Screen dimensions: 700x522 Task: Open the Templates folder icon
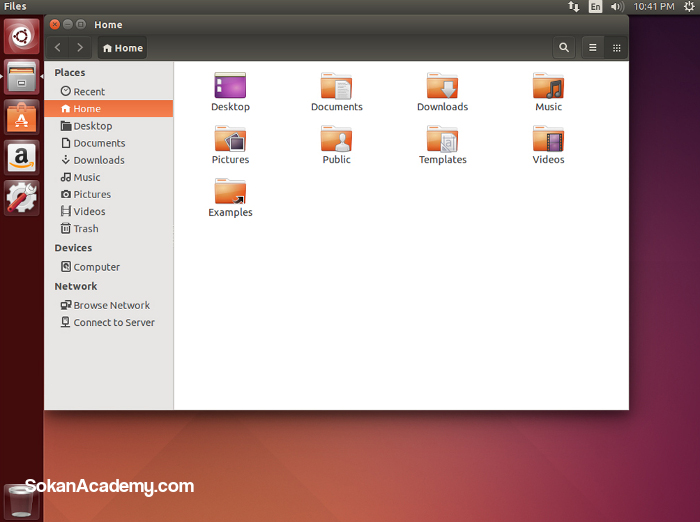point(442,138)
